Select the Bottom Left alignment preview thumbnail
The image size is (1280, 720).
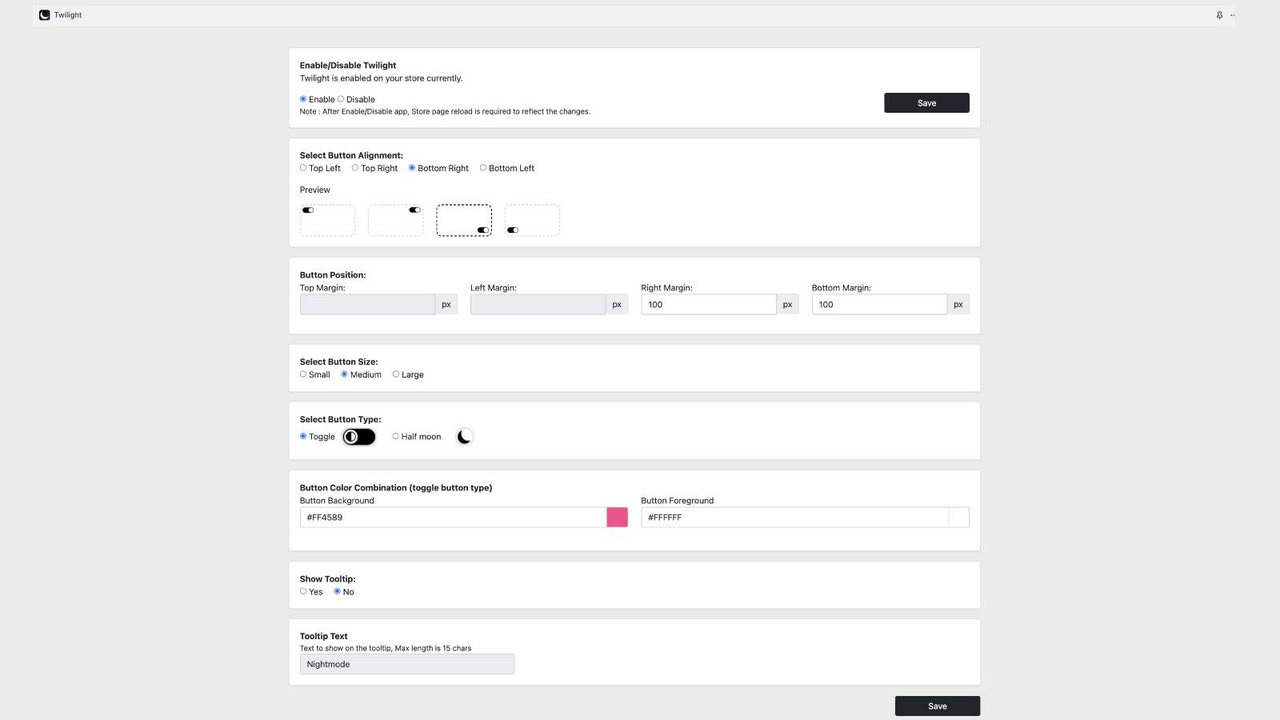coord(531,220)
